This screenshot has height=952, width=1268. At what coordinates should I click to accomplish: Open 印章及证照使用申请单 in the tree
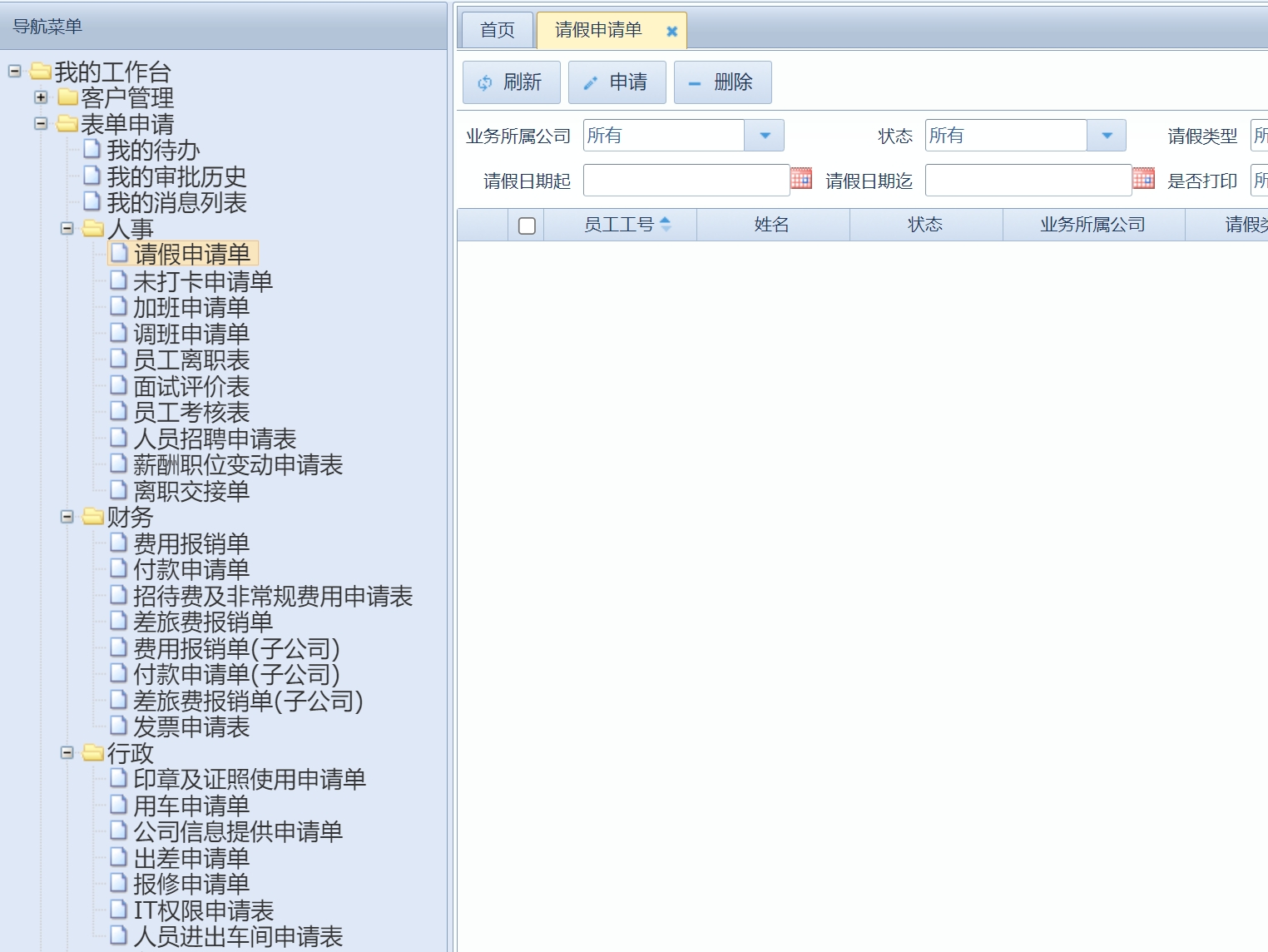250,780
